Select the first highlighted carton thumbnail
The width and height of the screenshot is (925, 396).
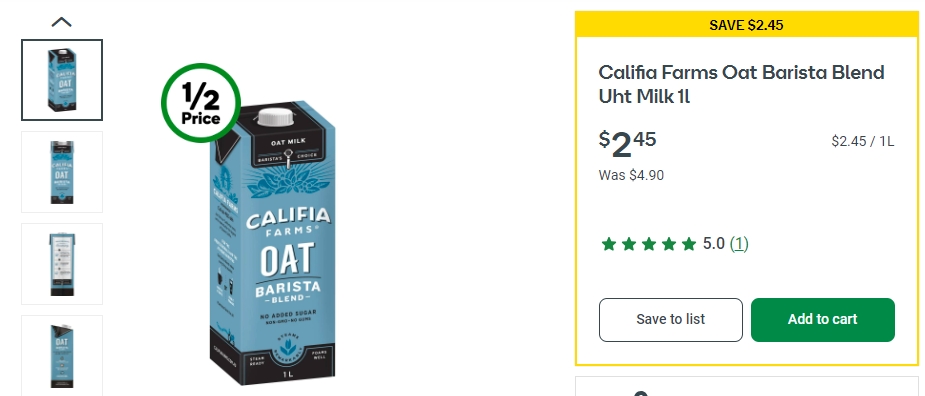click(62, 80)
